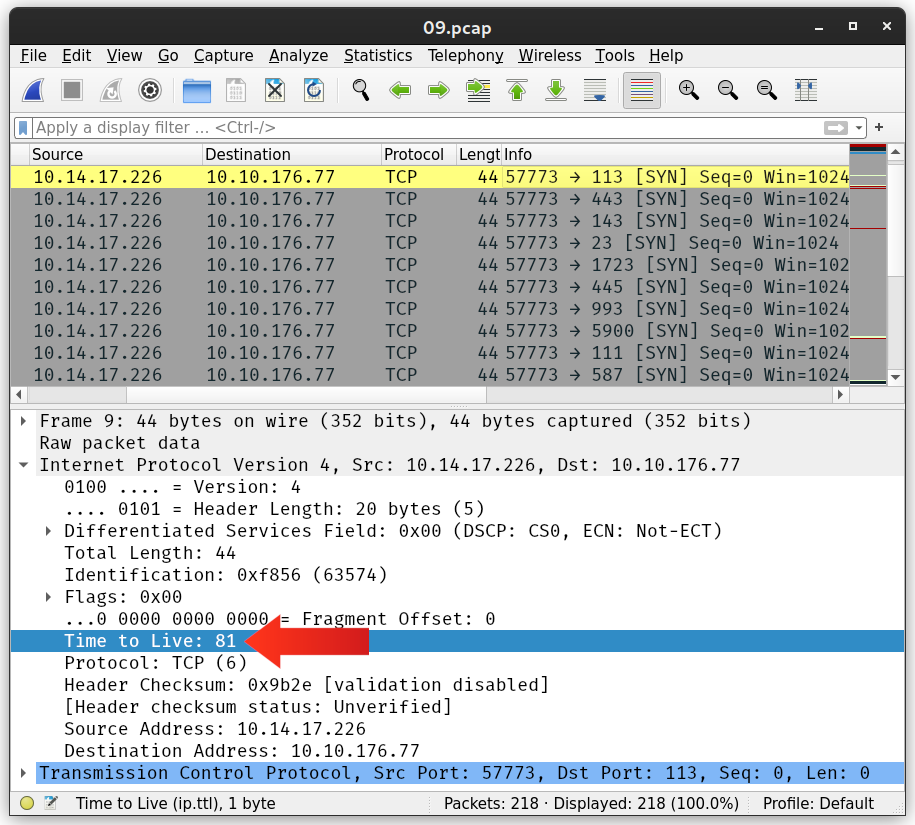Expand the Flags: 0x00 field
915x825 pixels.
(x=48, y=597)
